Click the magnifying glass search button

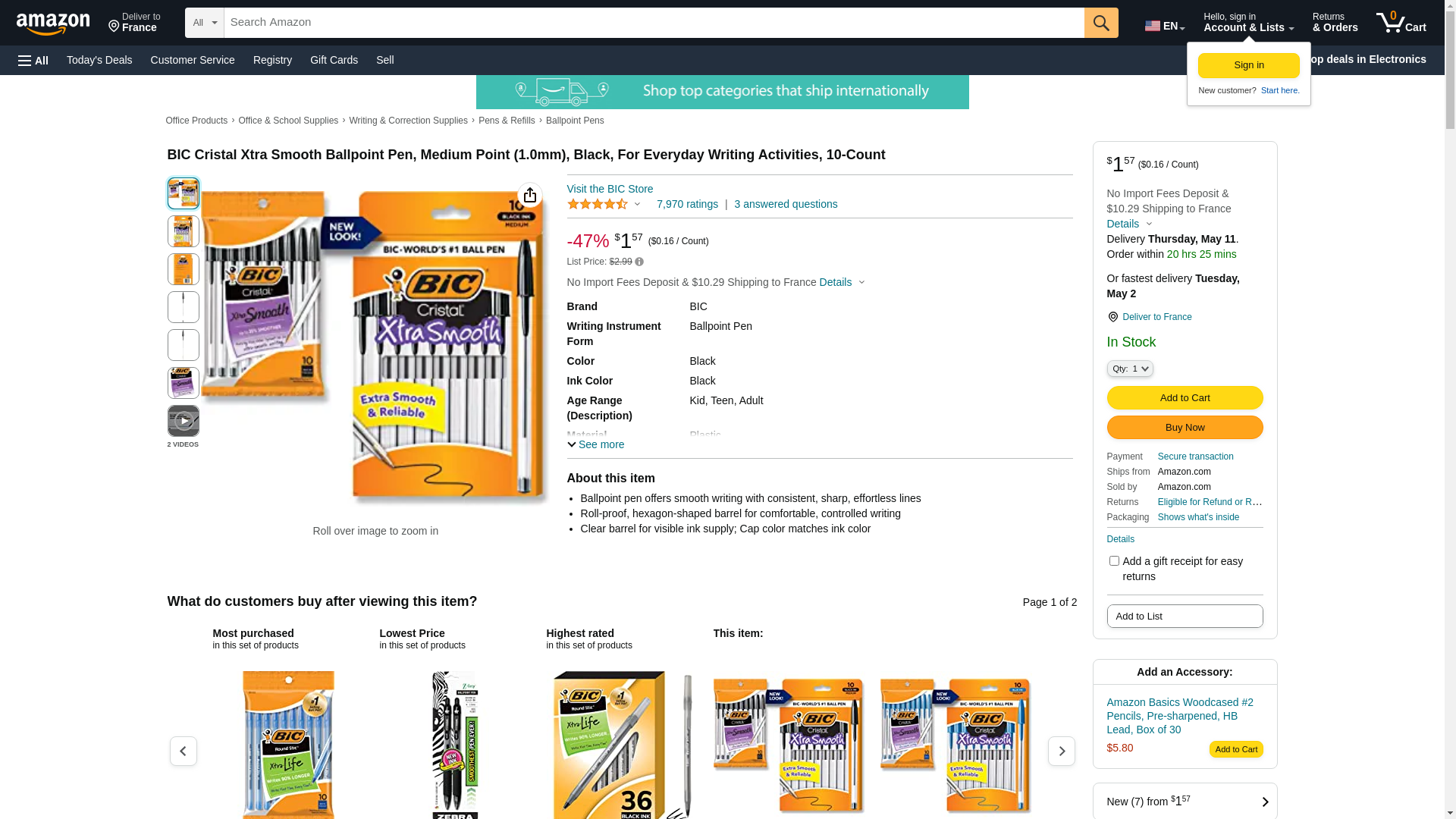1101,23
